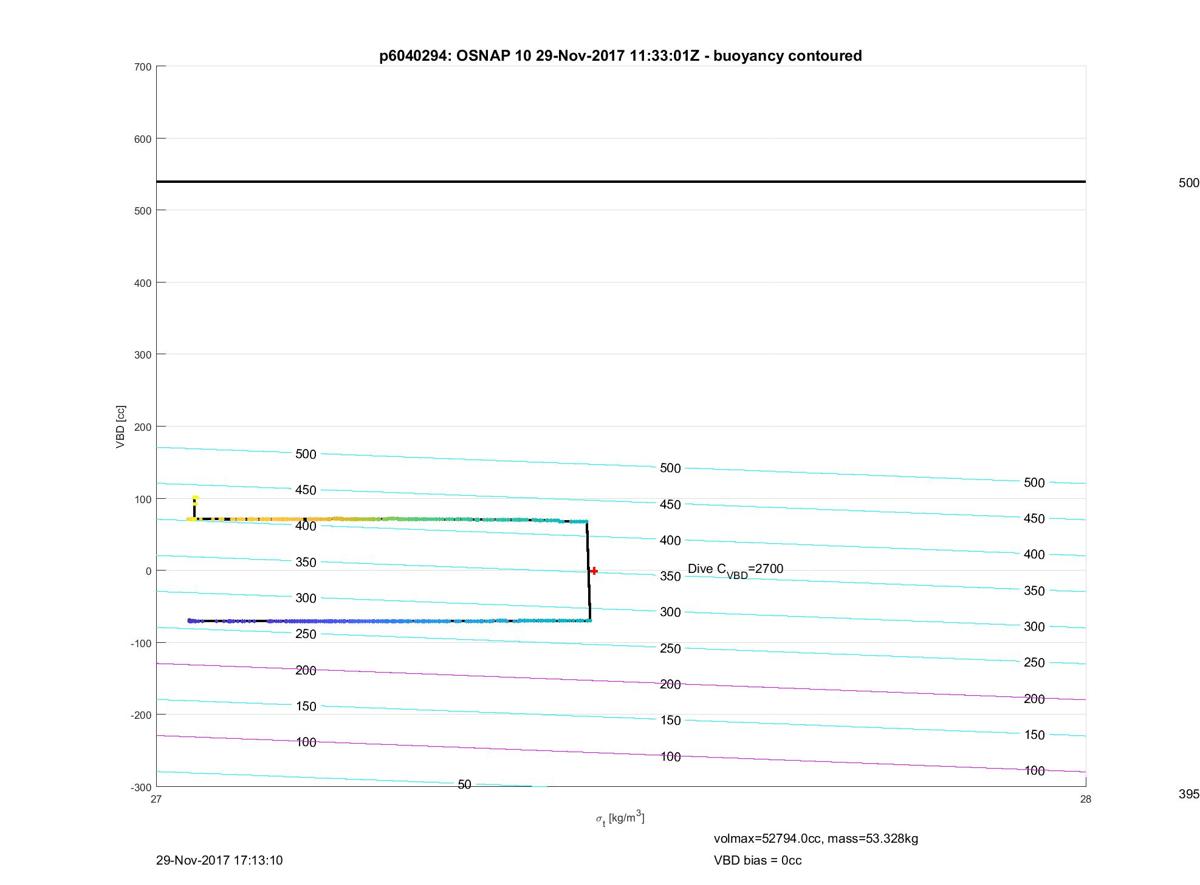Click the y-axis tick label '0'
The width and height of the screenshot is (1200, 885).
click(148, 571)
